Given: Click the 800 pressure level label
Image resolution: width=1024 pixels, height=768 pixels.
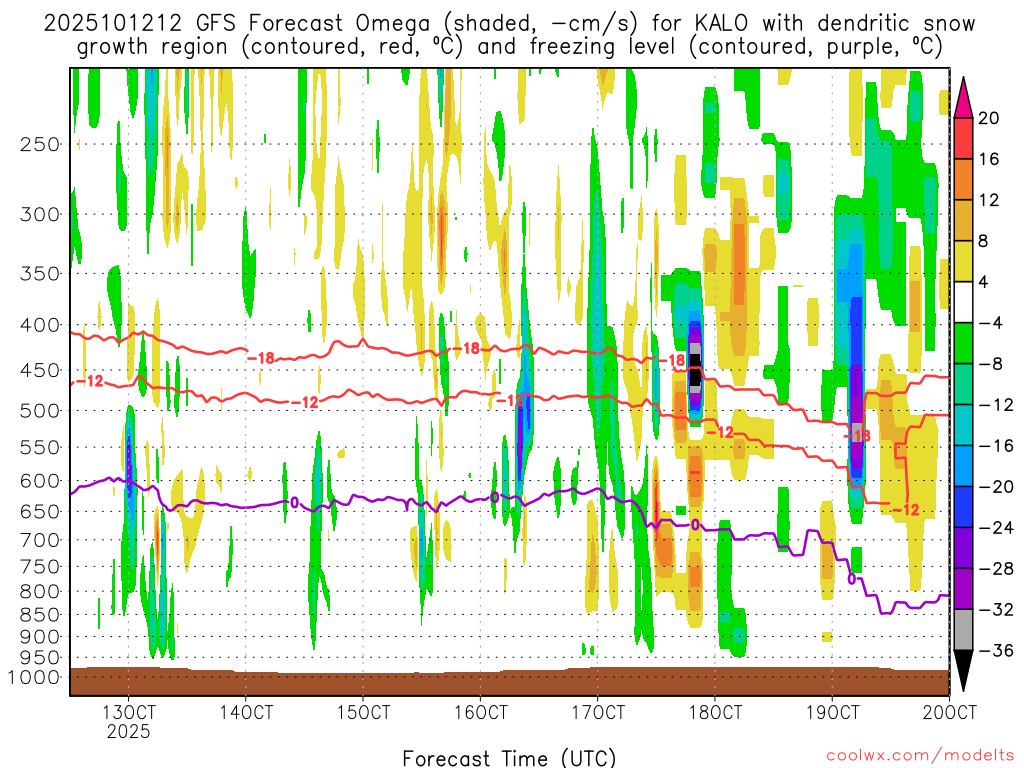Looking at the screenshot, I should [40, 592].
